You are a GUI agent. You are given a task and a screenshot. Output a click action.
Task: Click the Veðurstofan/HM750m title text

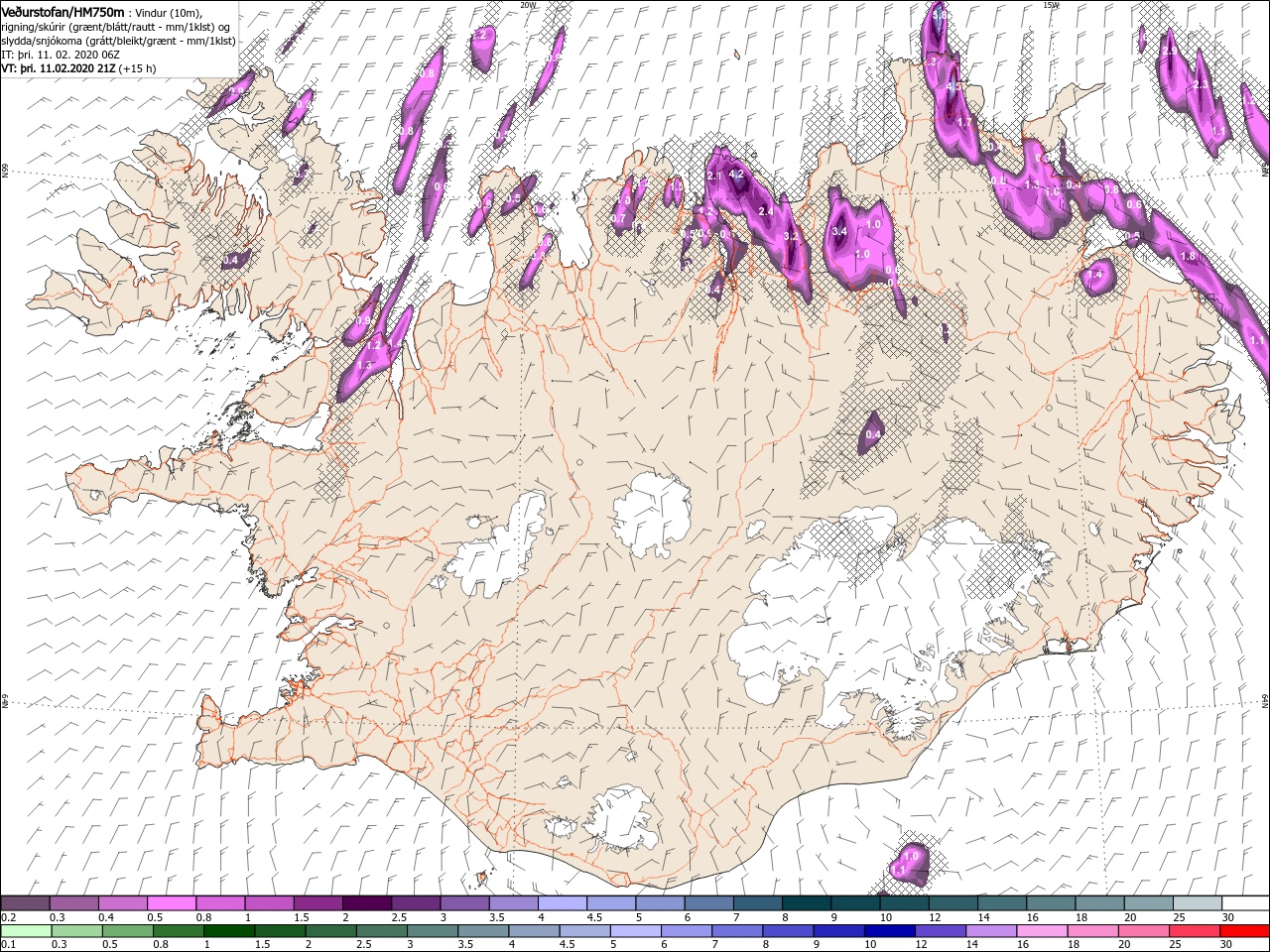tap(63, 11)
